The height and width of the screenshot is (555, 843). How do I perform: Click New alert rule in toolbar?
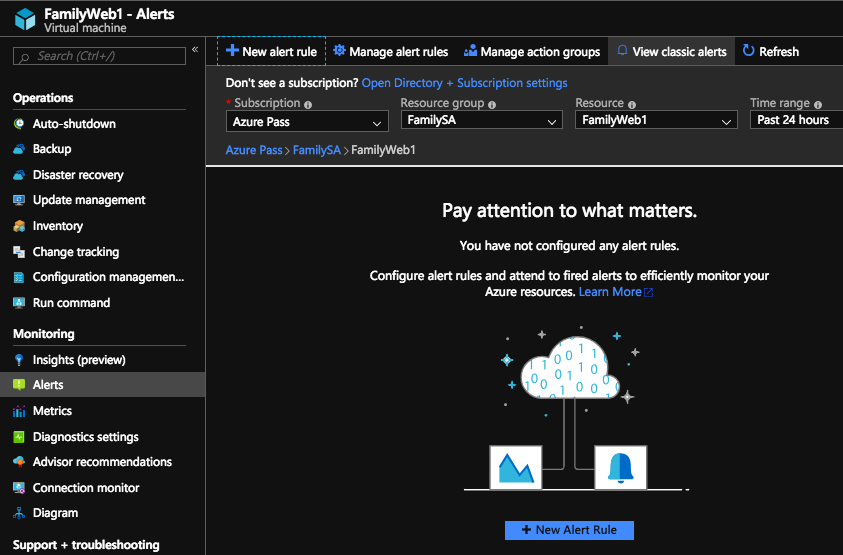click(272, 51)
